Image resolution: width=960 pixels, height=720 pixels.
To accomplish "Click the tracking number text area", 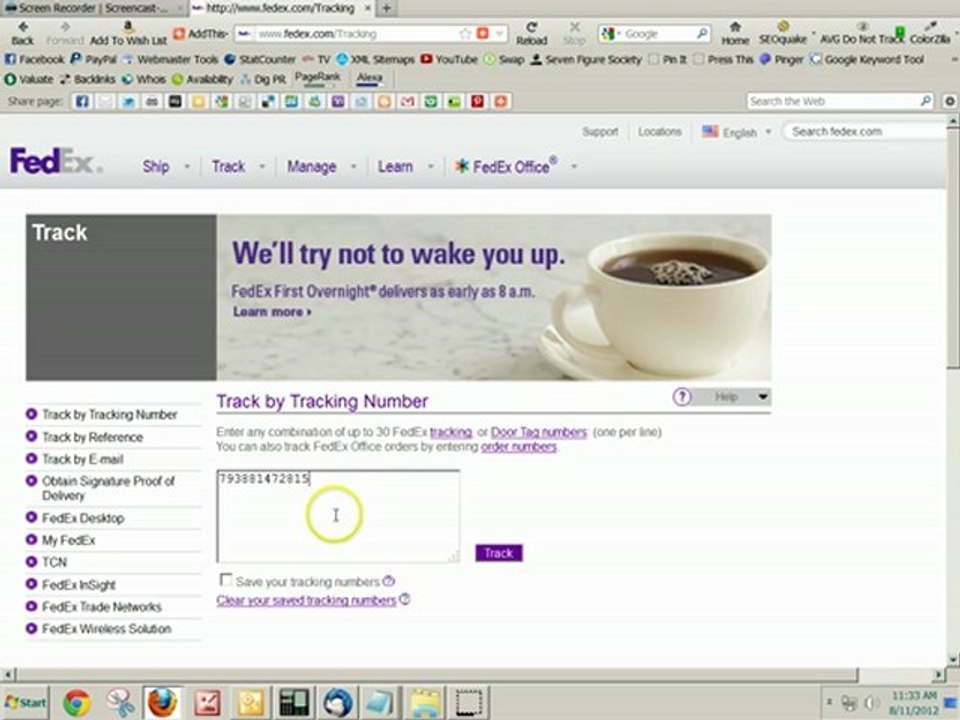I will pos(338,517).
